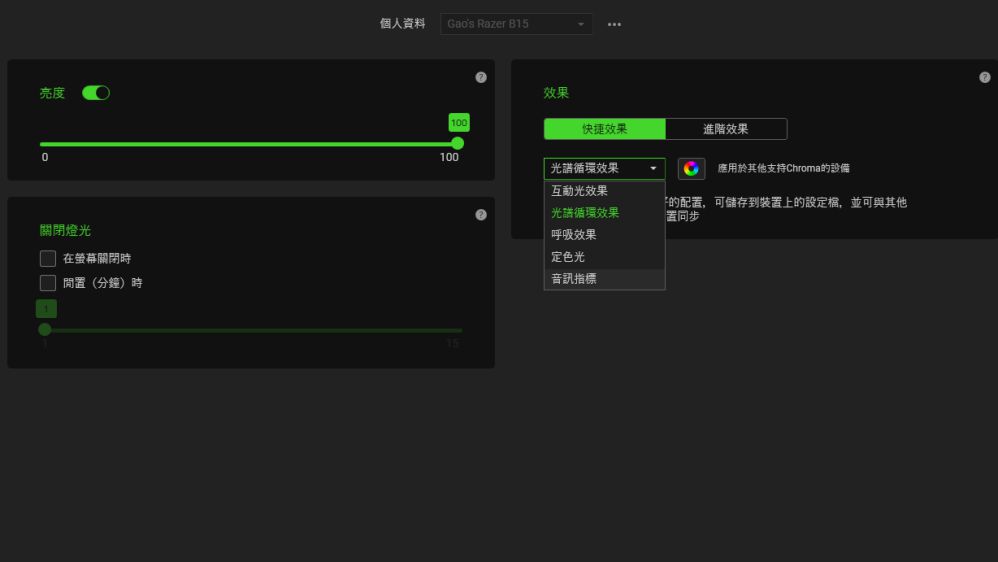Screen dimensions: 998x562
Task: Collapse the 光譜循環效果 effect dropdown
Action: [x=604, y=169]
